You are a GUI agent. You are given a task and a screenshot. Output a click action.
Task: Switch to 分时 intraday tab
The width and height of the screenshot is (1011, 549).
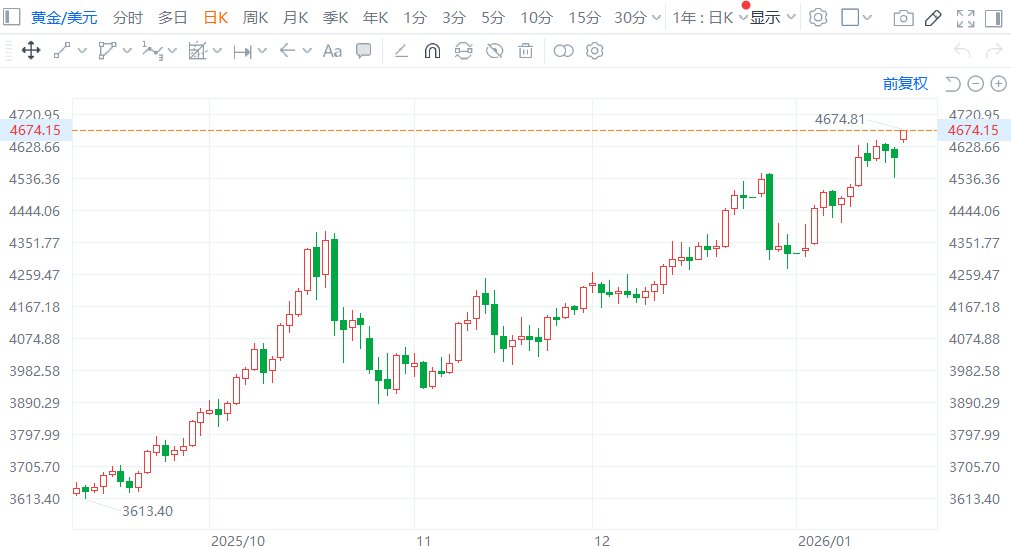click(x=127, y=18)
